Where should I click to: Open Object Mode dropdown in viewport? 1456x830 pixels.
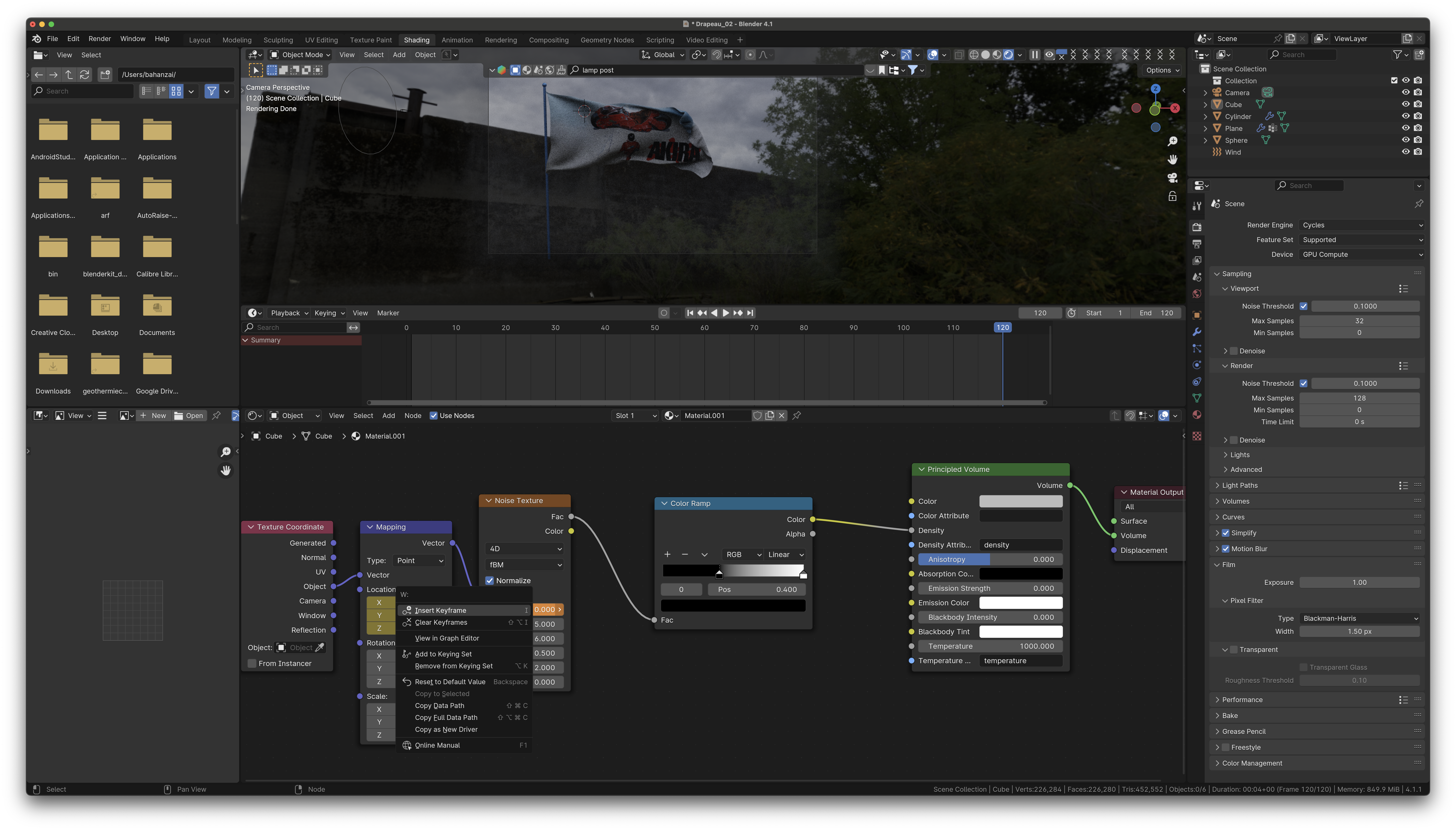tap(300, 55)
